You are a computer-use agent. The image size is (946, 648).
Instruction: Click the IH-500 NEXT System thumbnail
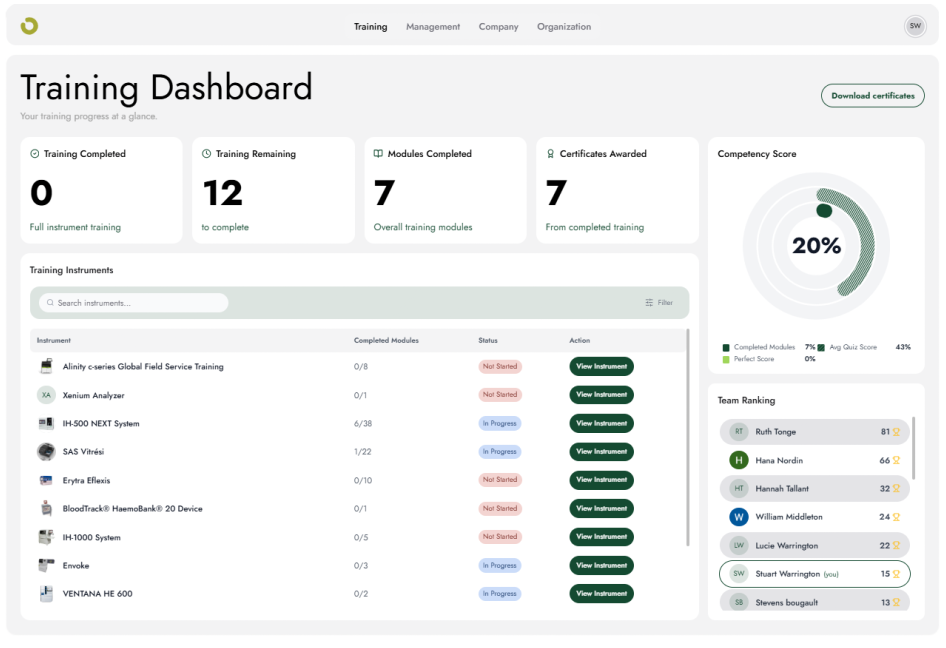click(46, 423)
